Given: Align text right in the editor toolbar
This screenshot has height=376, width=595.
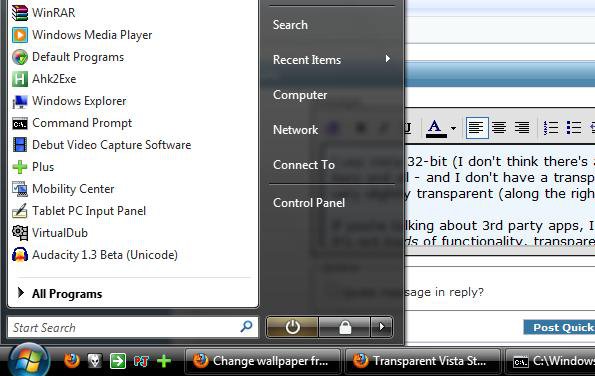Looking at the screenshot, I should point(522,128).
